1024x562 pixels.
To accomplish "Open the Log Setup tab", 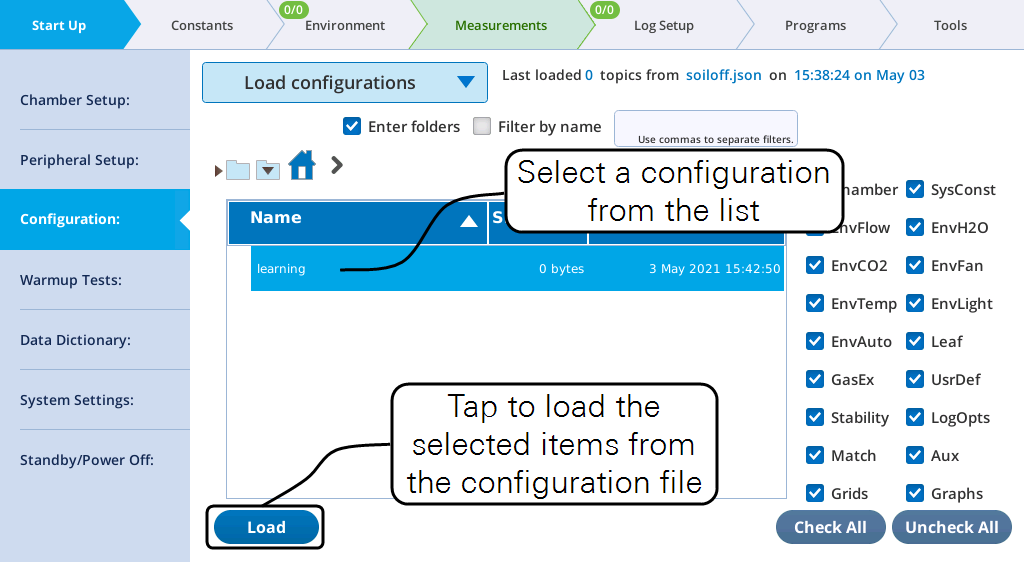I will [x=663, y=25].
